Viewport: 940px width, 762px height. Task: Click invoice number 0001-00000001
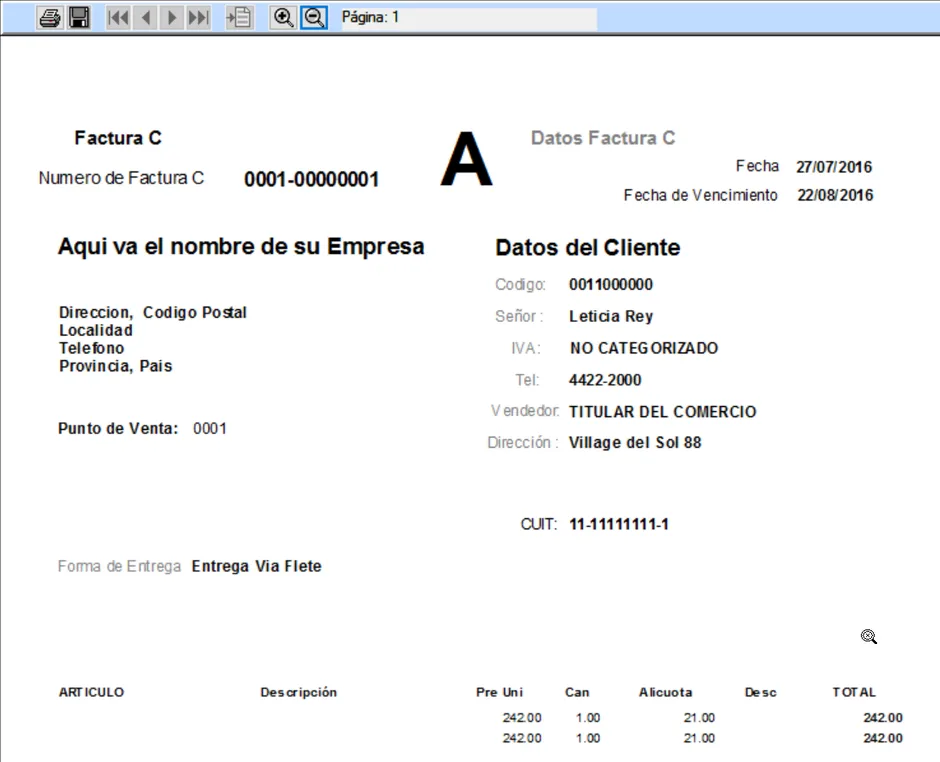pyautogui.click(x=311, y=179)
